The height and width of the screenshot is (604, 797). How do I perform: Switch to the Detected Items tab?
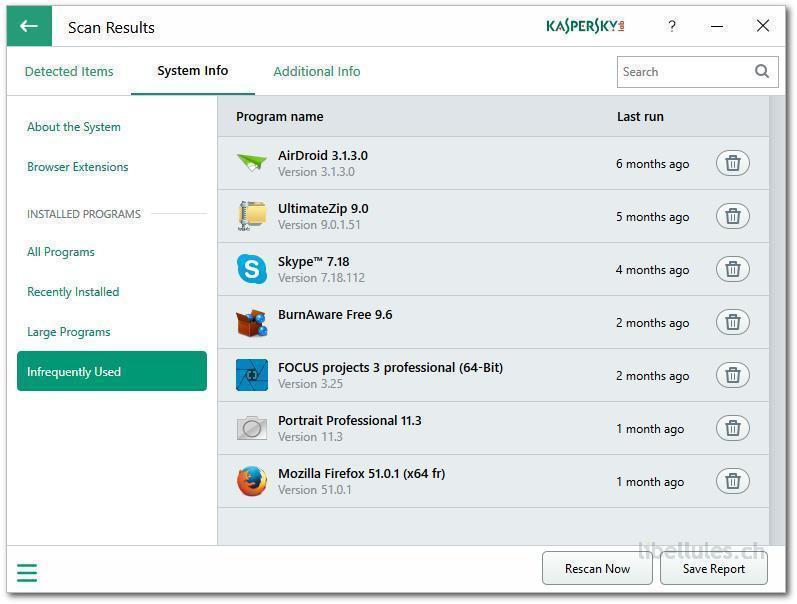[x=69, y=71]
